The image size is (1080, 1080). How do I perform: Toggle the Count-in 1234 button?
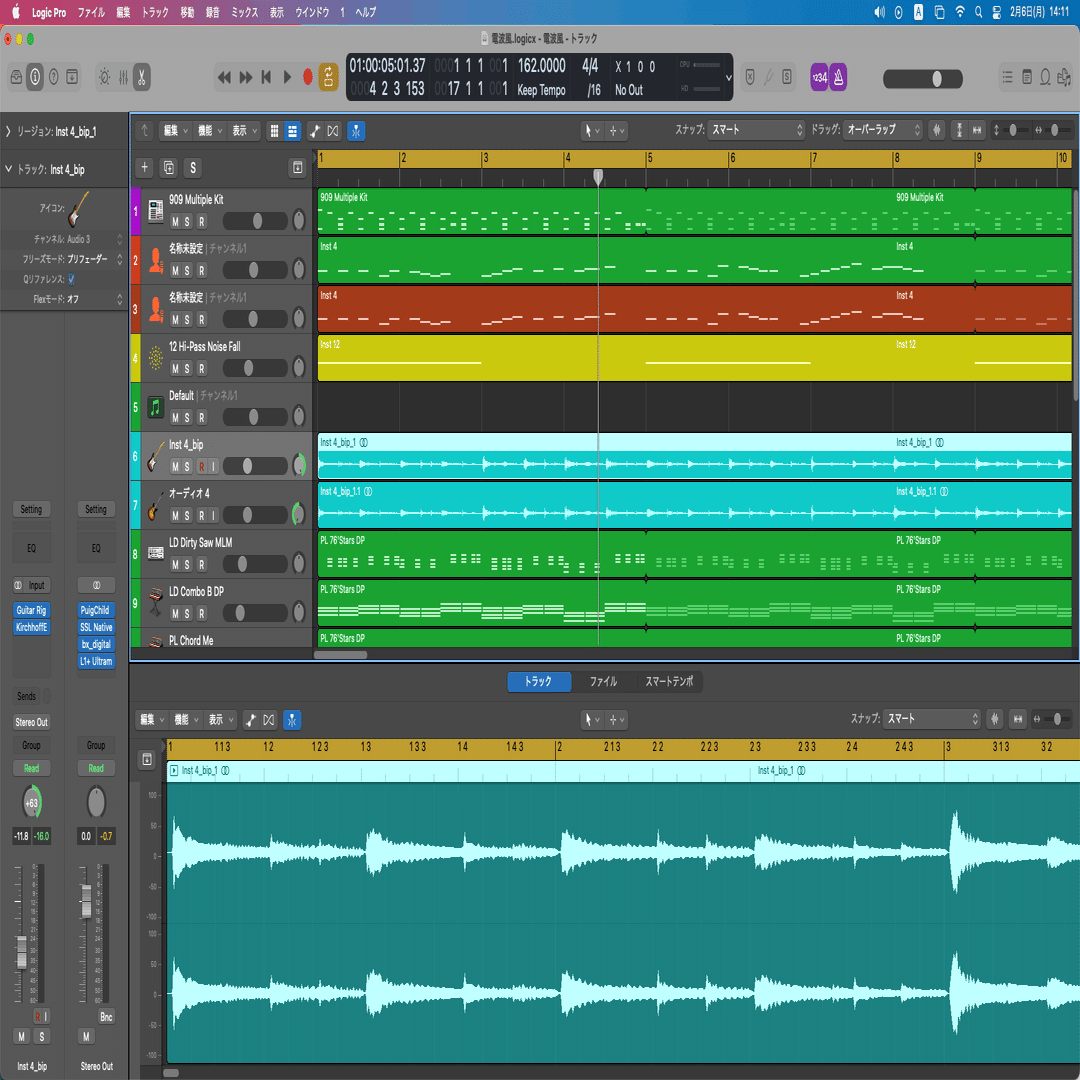(x=820, y=77)
